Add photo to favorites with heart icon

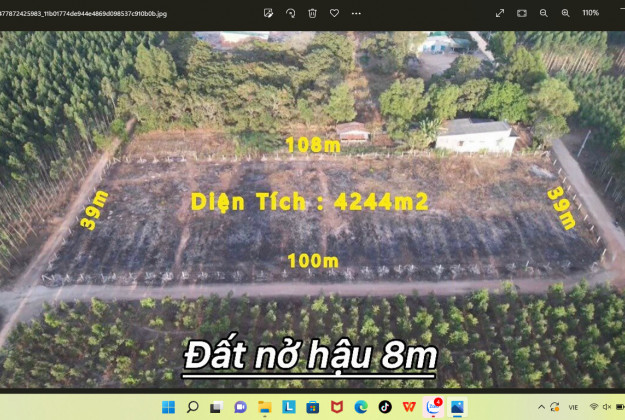[334, 13]
